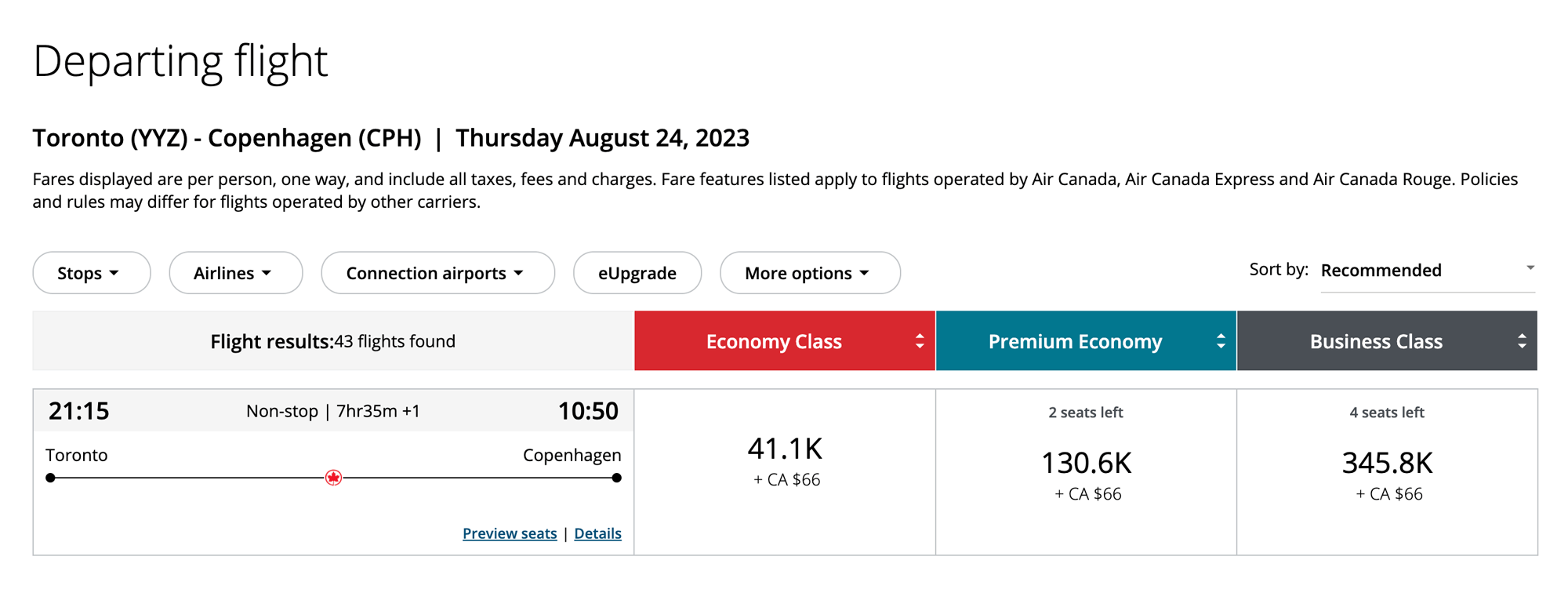Select the Business Class column header
The height and width of the screenshot is (611, 1568).
(1376, 341)
